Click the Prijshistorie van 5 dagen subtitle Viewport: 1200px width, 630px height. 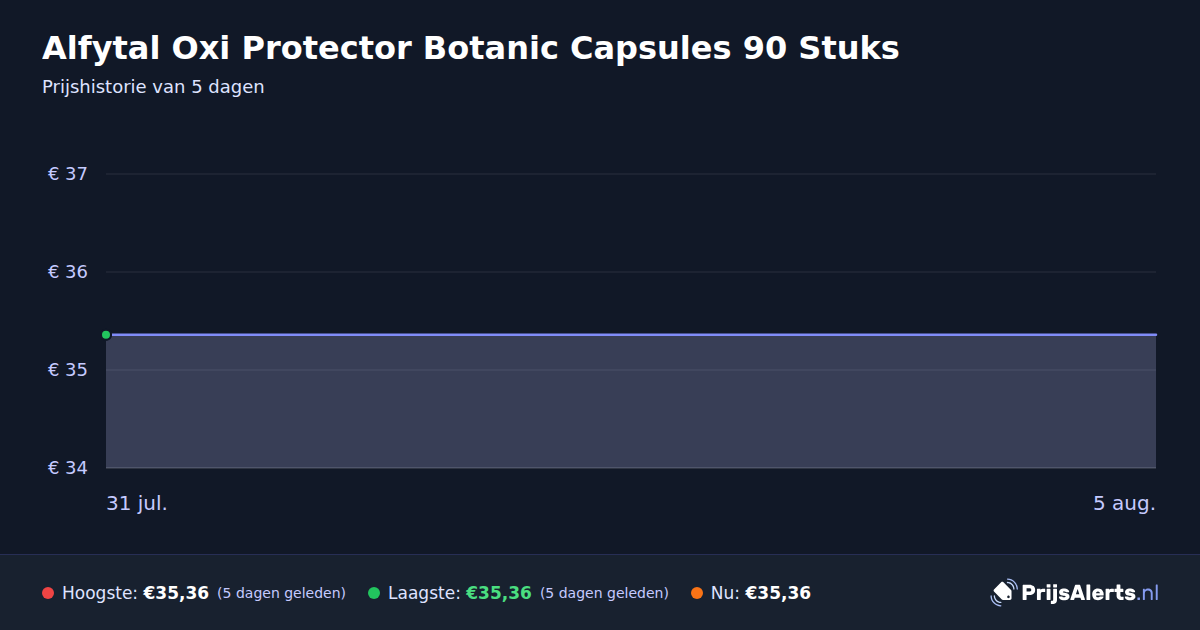click(153, 87)
